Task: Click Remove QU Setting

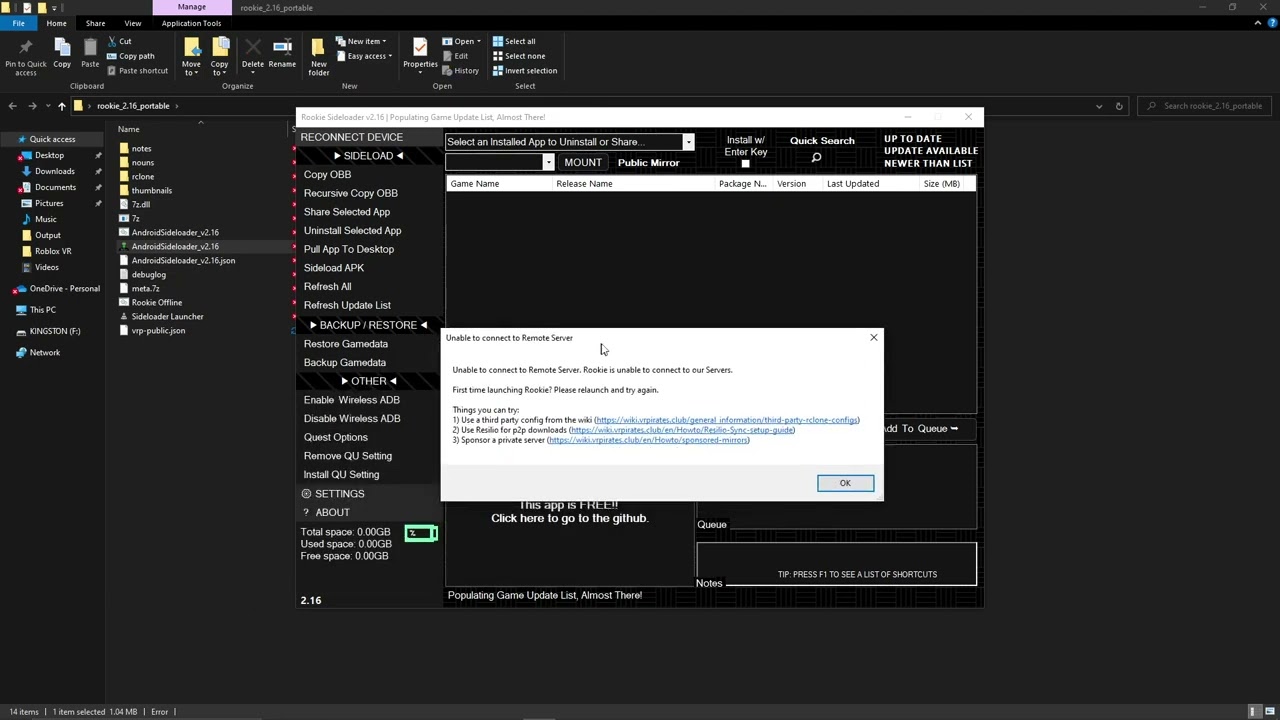Action: (x=347, y=456)
